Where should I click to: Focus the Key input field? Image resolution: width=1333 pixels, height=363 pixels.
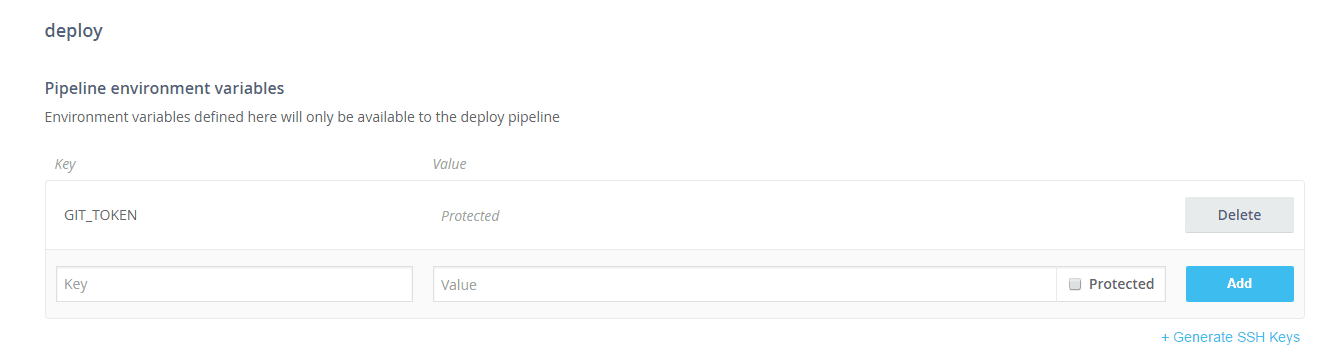click(x=234, y=284)
